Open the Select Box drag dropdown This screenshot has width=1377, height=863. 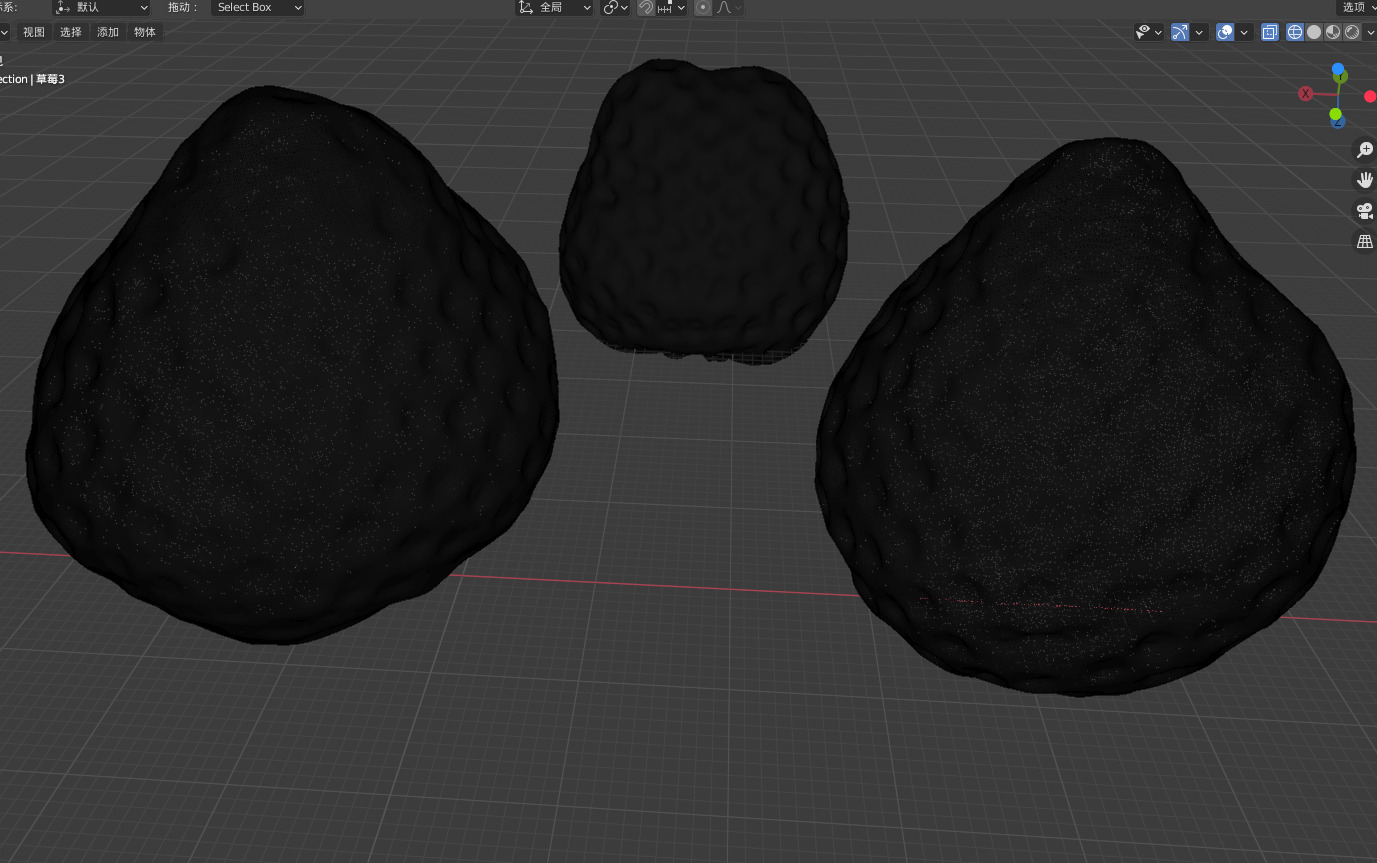[x=258, y=7]
